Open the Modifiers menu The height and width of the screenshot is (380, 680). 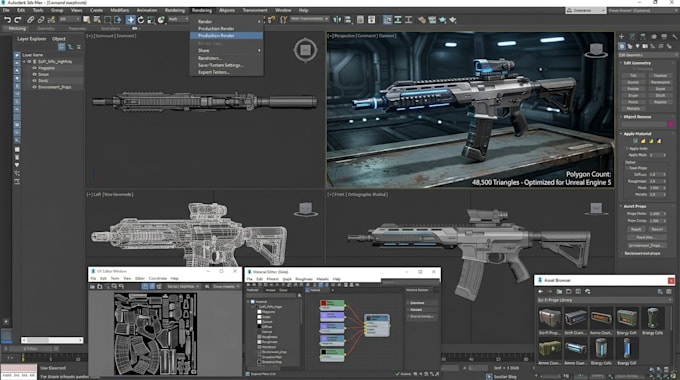(119, 10)
